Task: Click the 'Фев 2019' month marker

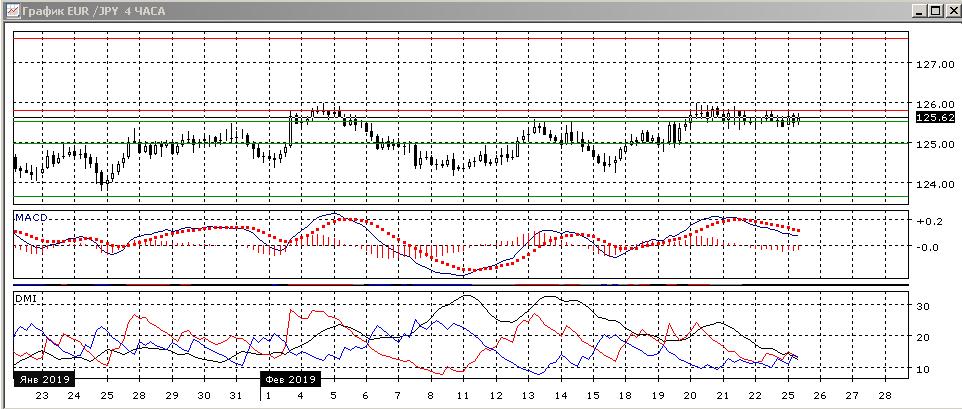Action: coord(289,380)
